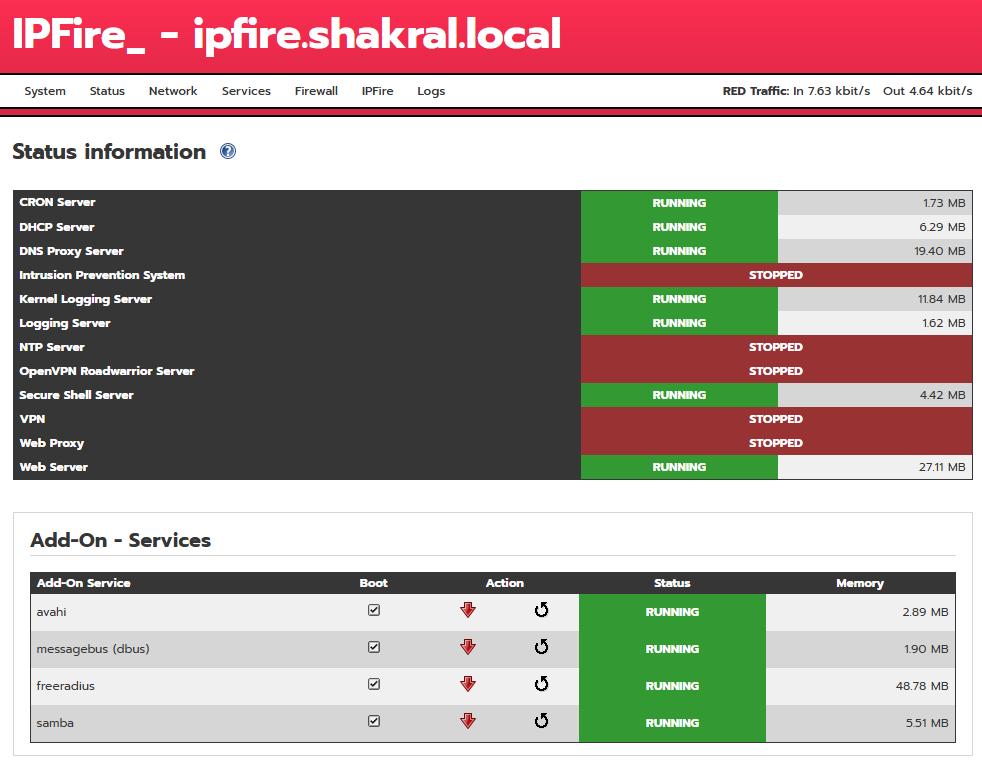
Task: Open the Logs menu
Action: 432,91
